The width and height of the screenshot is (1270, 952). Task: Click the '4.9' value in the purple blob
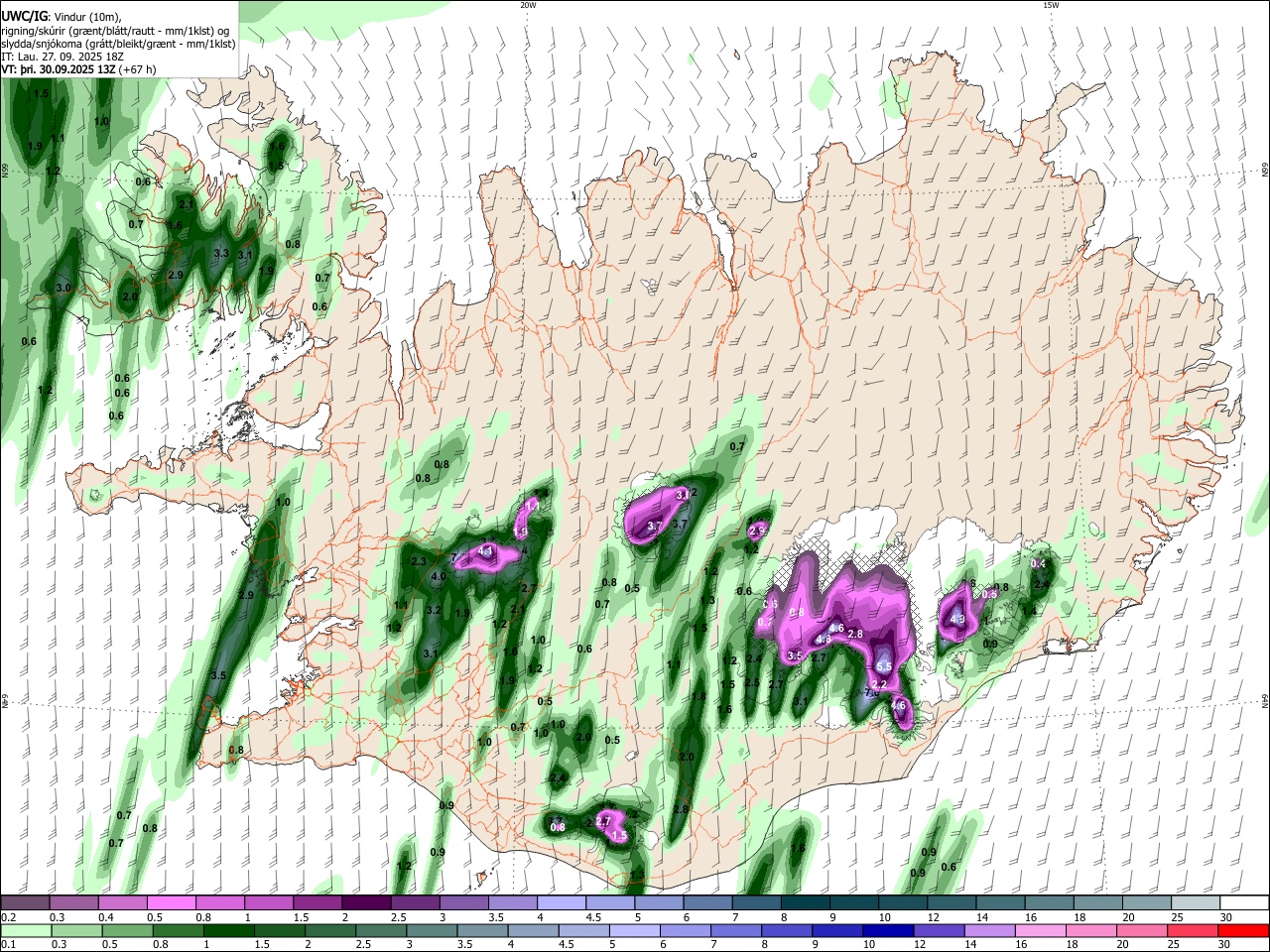point(957,620)
